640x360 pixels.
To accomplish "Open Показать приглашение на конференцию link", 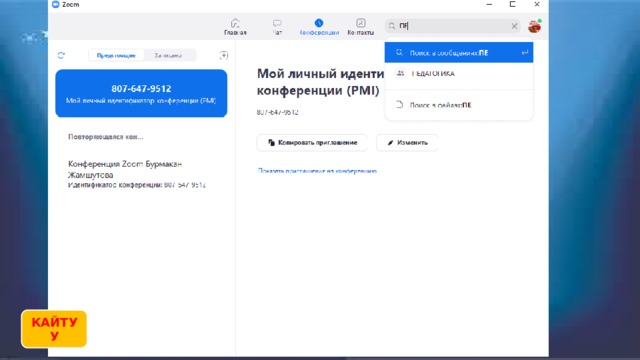I will click(x=317, y=171).
